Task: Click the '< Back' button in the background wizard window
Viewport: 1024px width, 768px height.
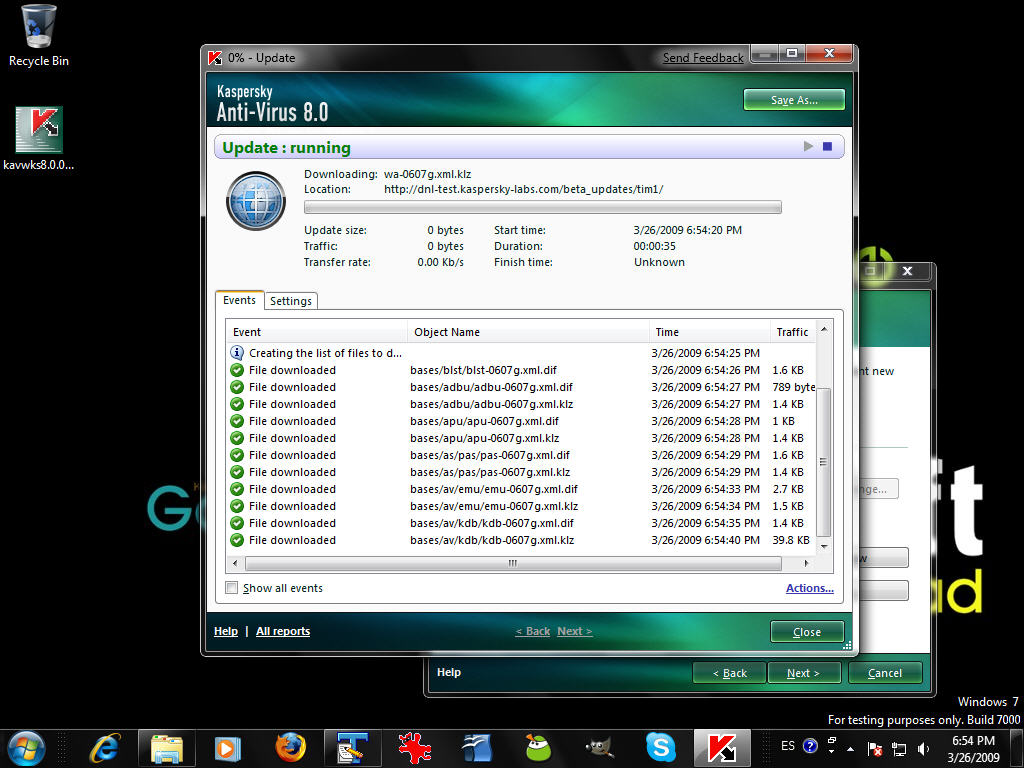Action: coord(729,673)
